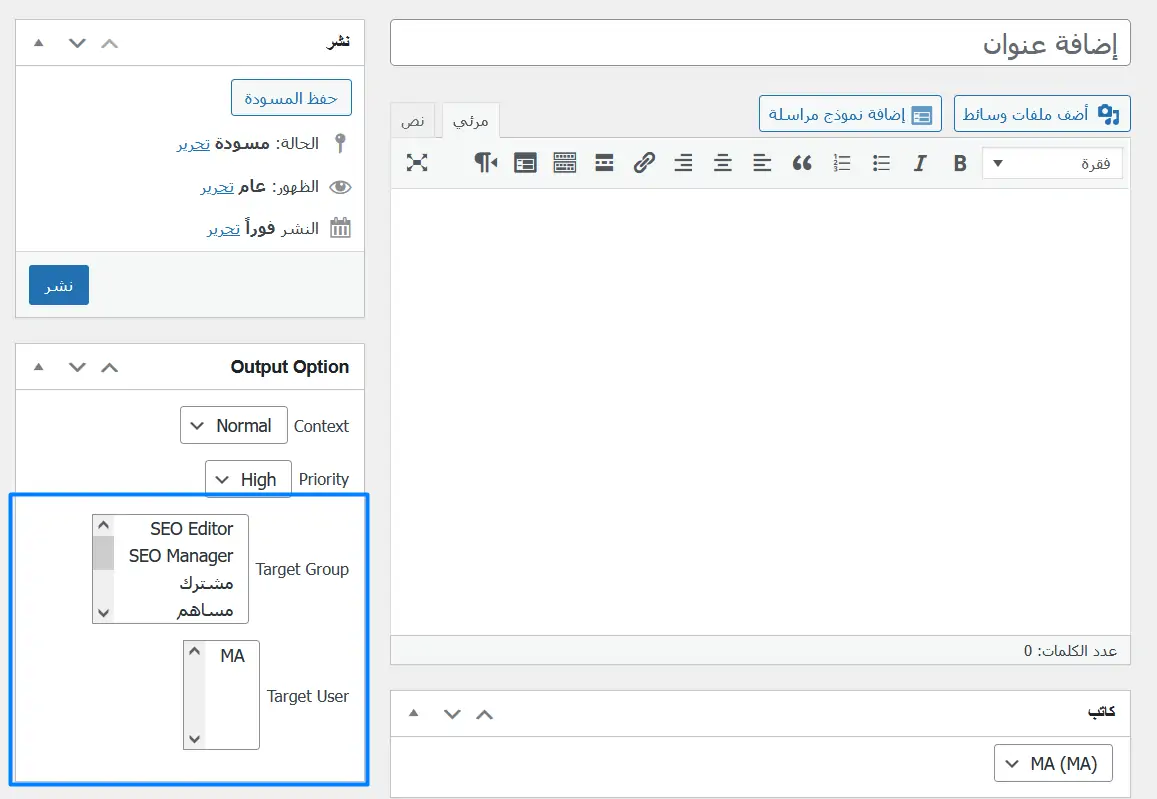Apply italic formatting from the toolbar
Screen dimensions: 1157x799
tap(920, 163)
